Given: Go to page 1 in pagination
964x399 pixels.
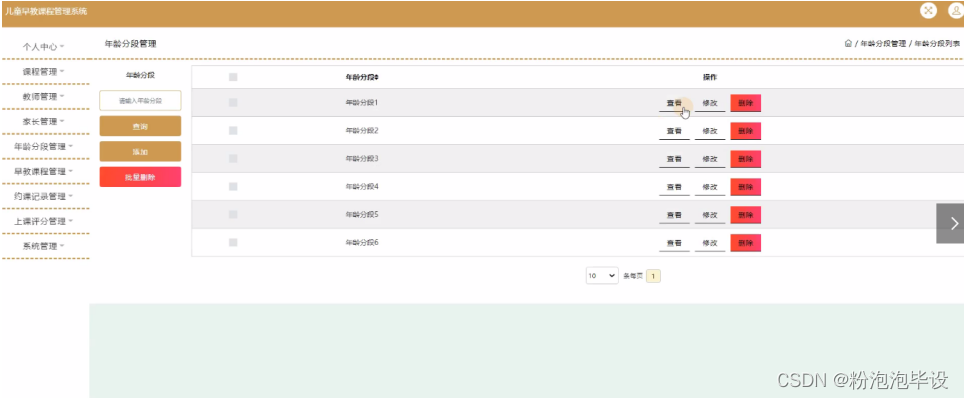Looking at the screenshot, I should point(654,276).
